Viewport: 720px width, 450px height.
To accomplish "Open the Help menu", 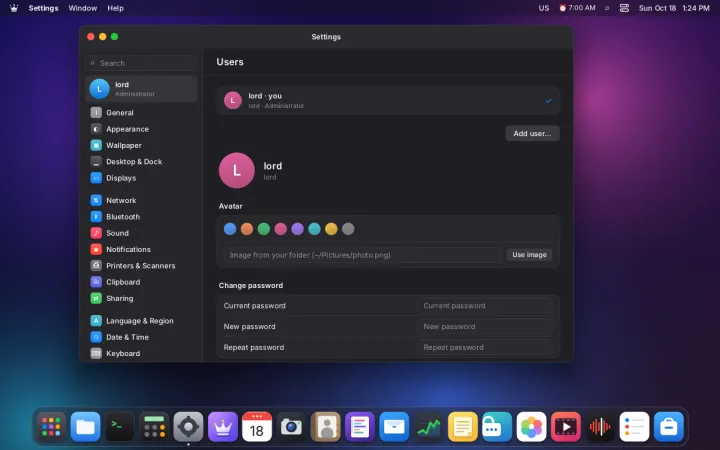I will (x=115, y=8).
